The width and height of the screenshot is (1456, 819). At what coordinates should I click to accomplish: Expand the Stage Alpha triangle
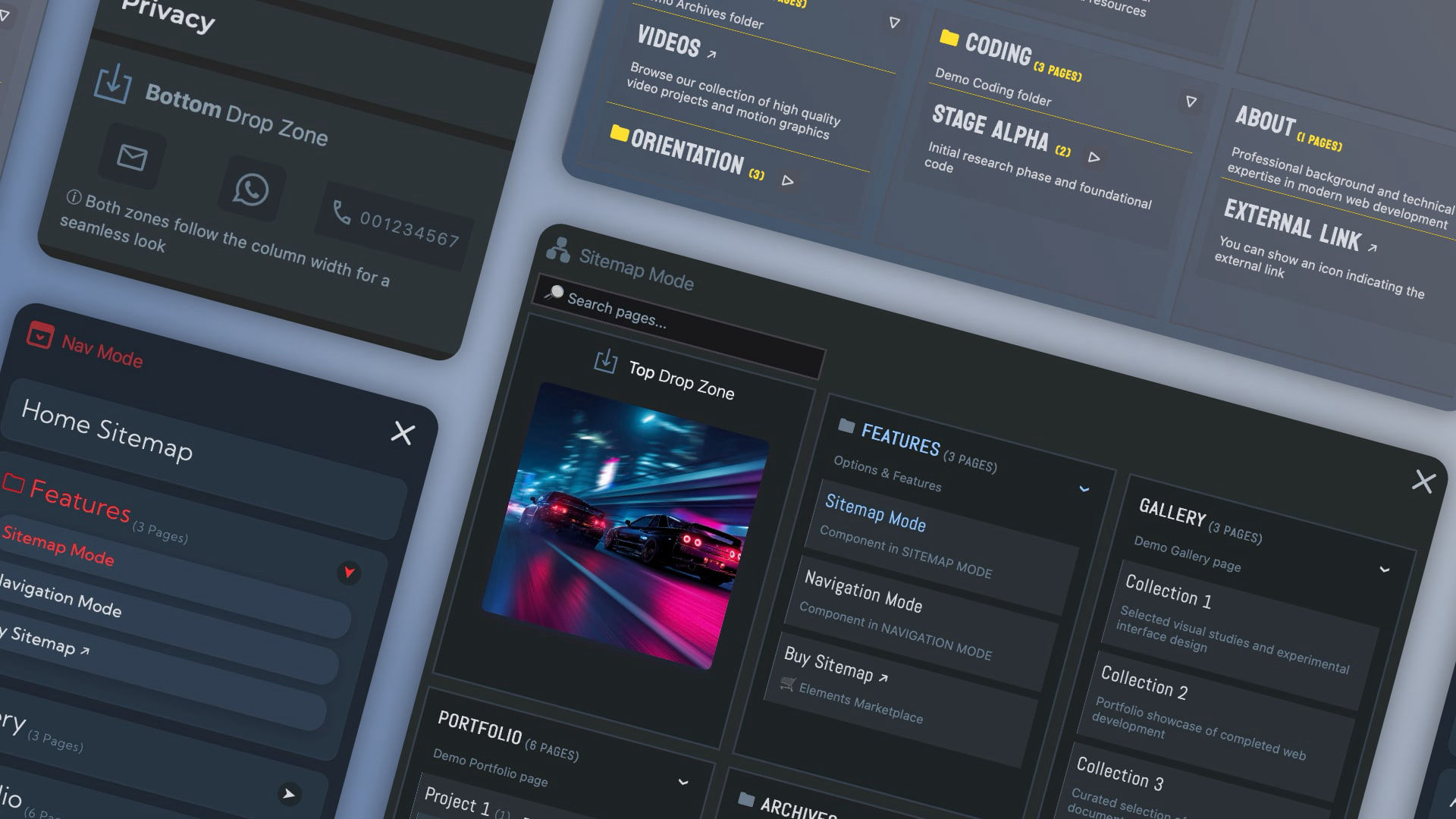pos(1094,158)
